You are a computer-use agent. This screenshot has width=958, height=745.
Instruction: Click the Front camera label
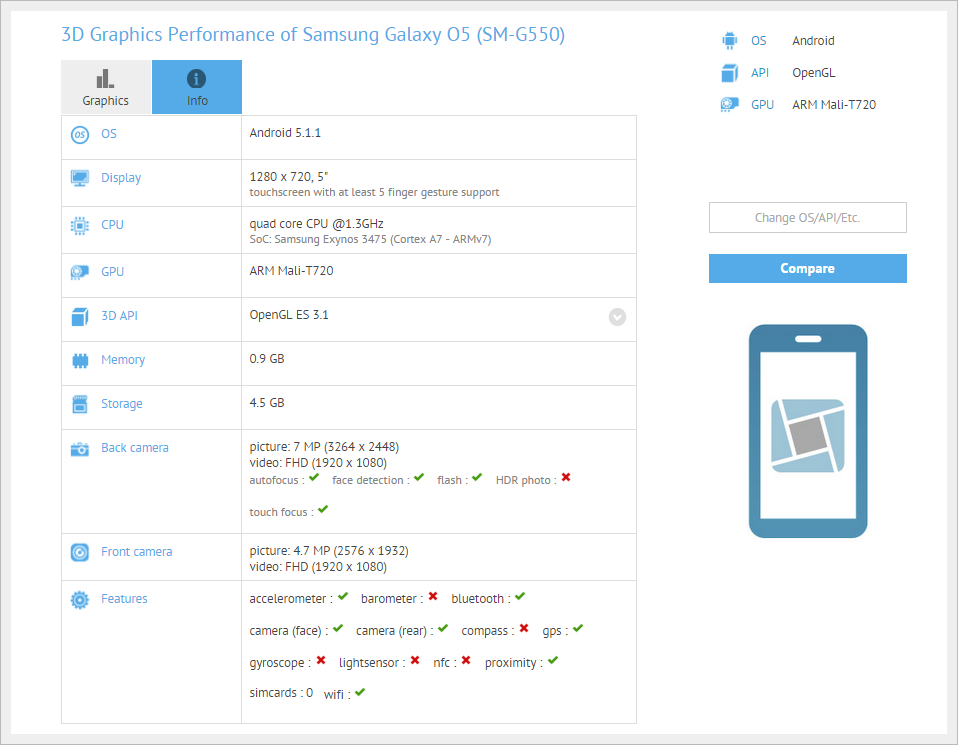(136, 552)
